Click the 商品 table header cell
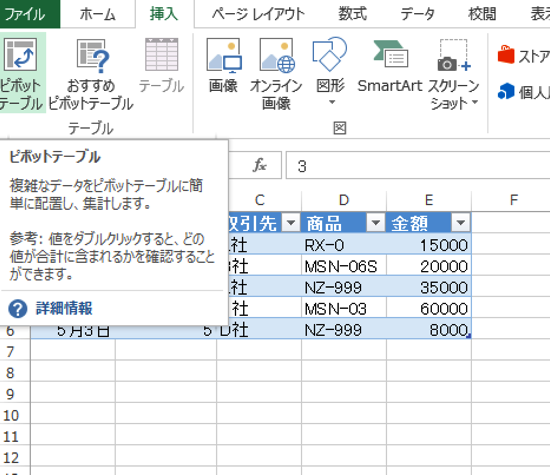The height and width of the screenshot is (475, 550). point(344,222)
